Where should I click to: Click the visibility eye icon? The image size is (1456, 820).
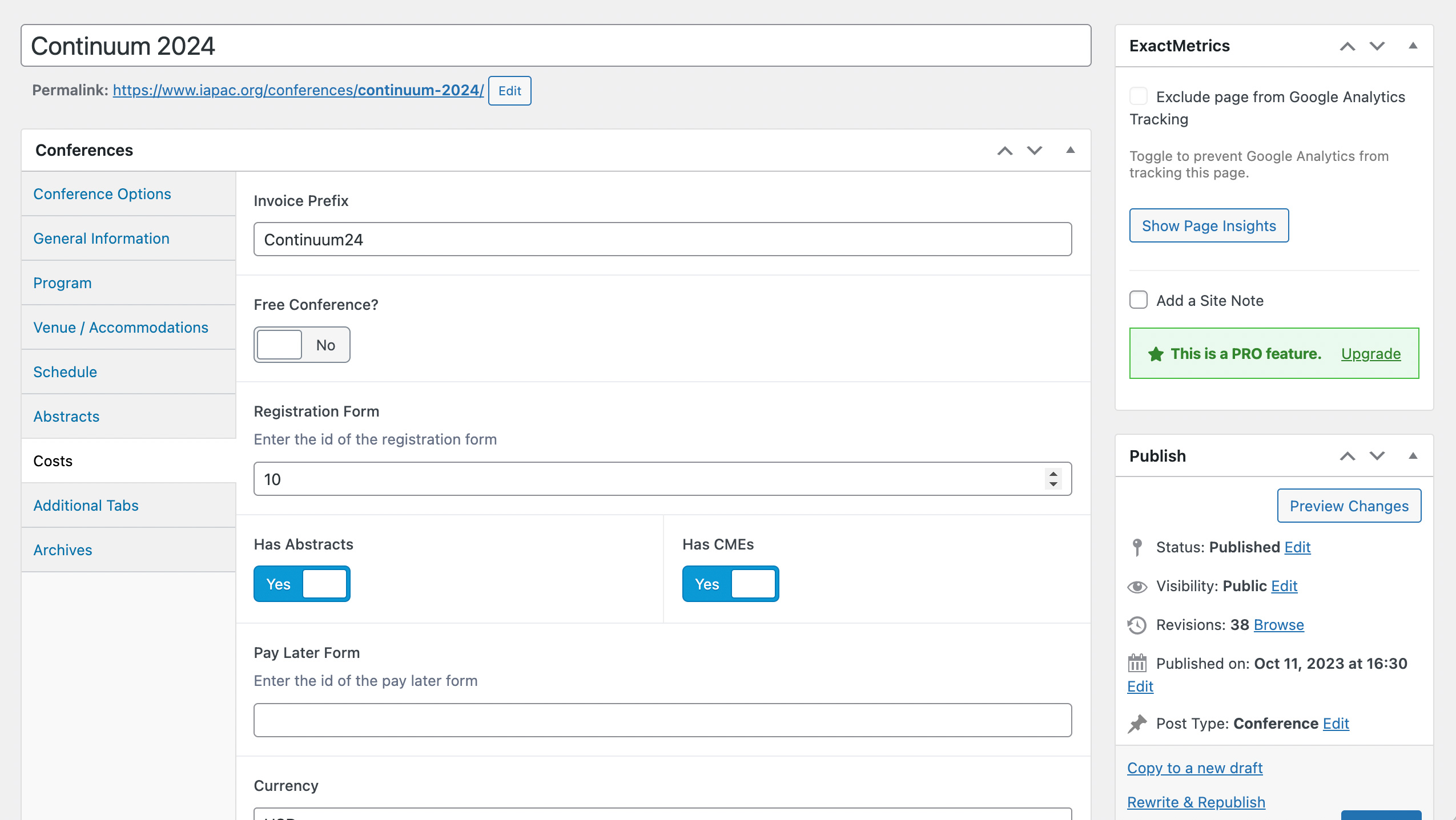1137,587
